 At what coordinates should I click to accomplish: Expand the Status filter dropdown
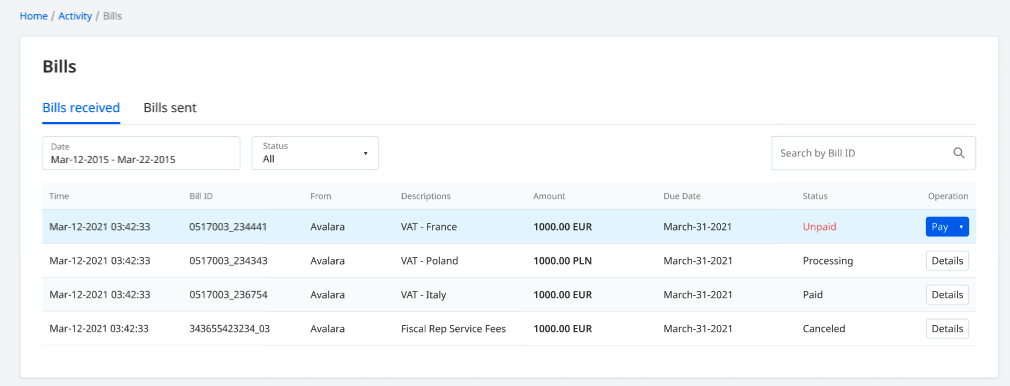click(315, 153)
